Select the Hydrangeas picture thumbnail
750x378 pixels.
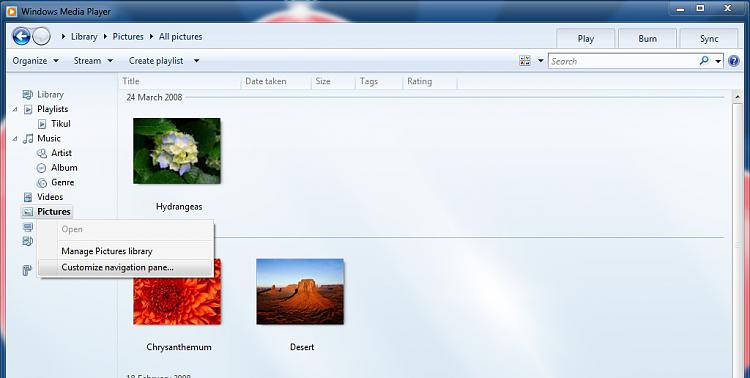tap(177, 151)
